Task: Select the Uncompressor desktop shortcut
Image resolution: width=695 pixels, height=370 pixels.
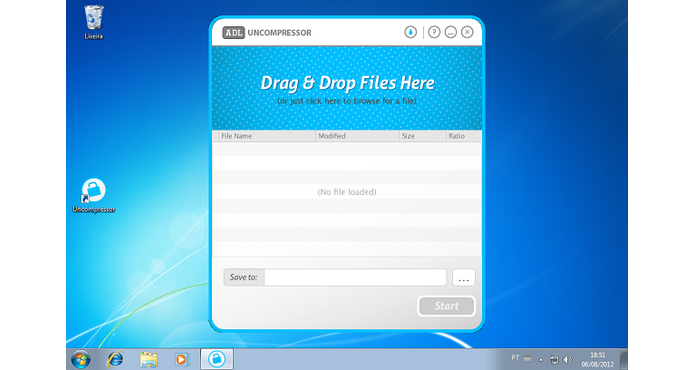Action: pos(94,195)
